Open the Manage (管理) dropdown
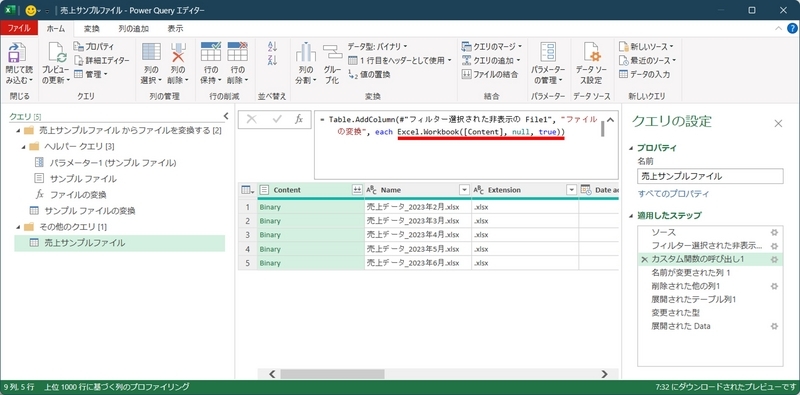This screenshot has width=800, height=395. (91, 74)
